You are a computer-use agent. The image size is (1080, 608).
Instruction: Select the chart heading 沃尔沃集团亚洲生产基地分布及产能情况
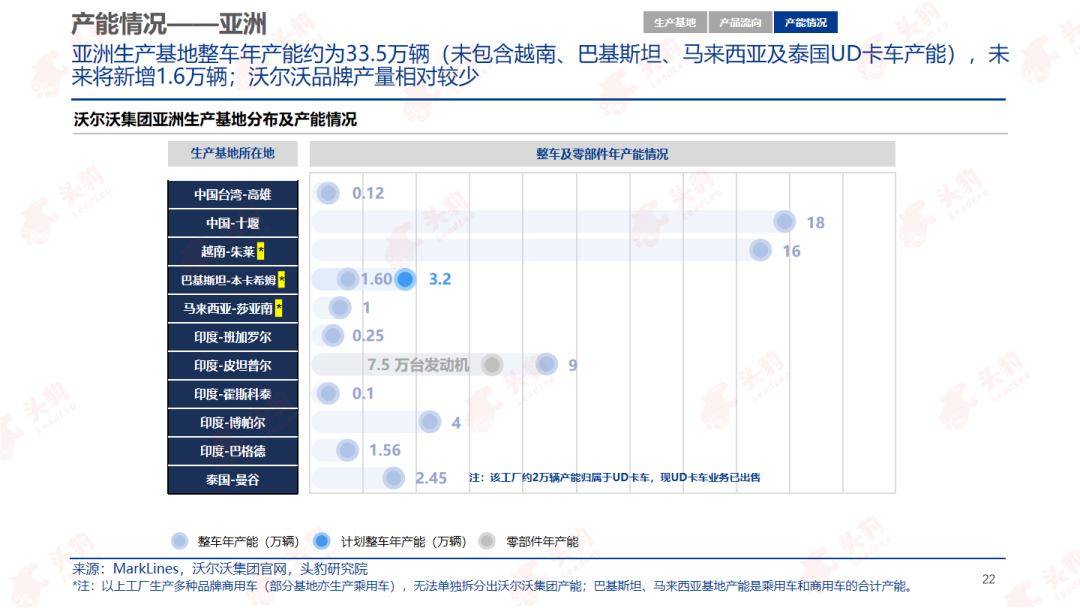coord(215,119)
